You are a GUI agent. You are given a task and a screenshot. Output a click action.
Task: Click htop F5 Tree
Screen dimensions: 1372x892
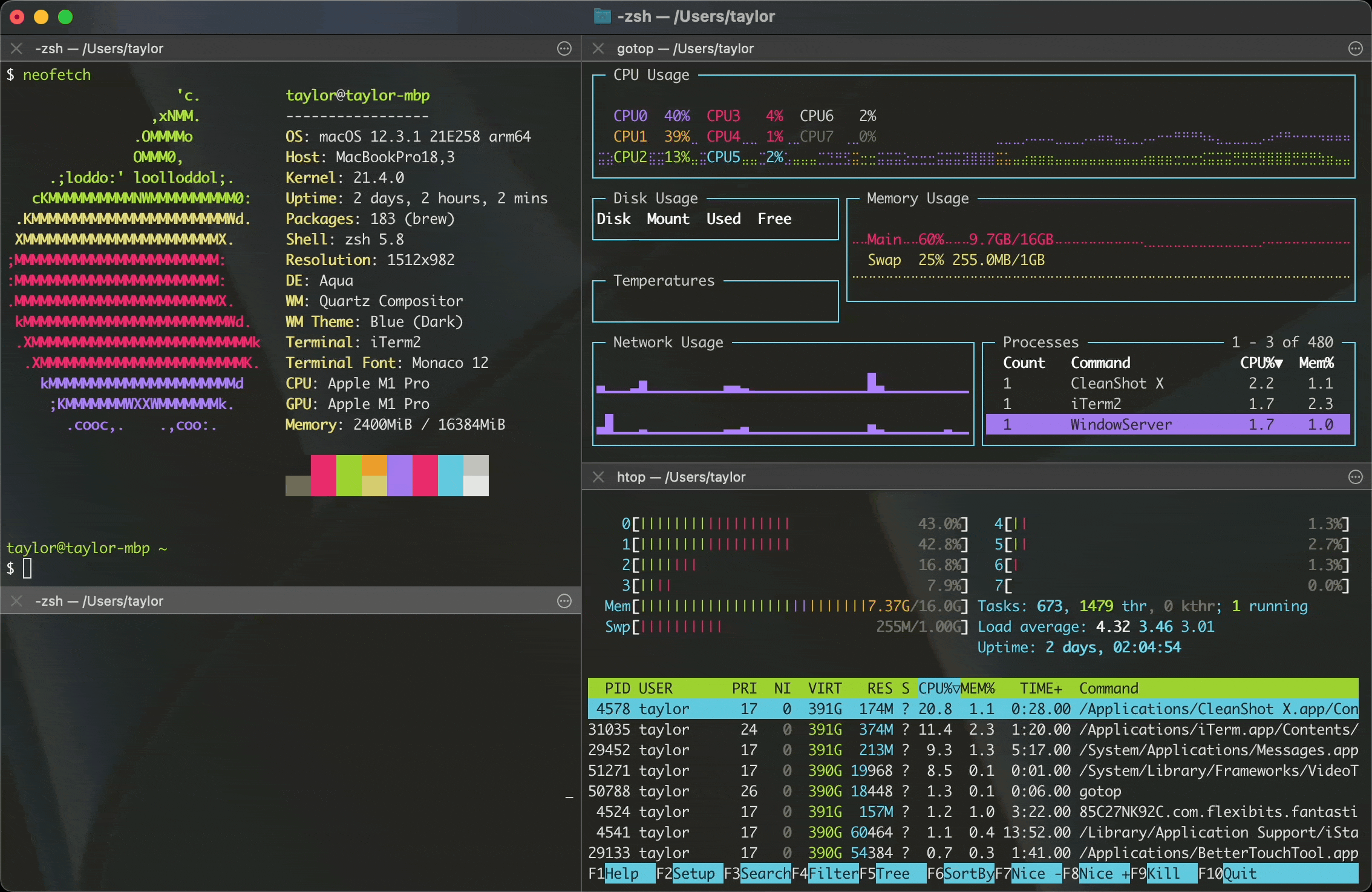(893, 873)
